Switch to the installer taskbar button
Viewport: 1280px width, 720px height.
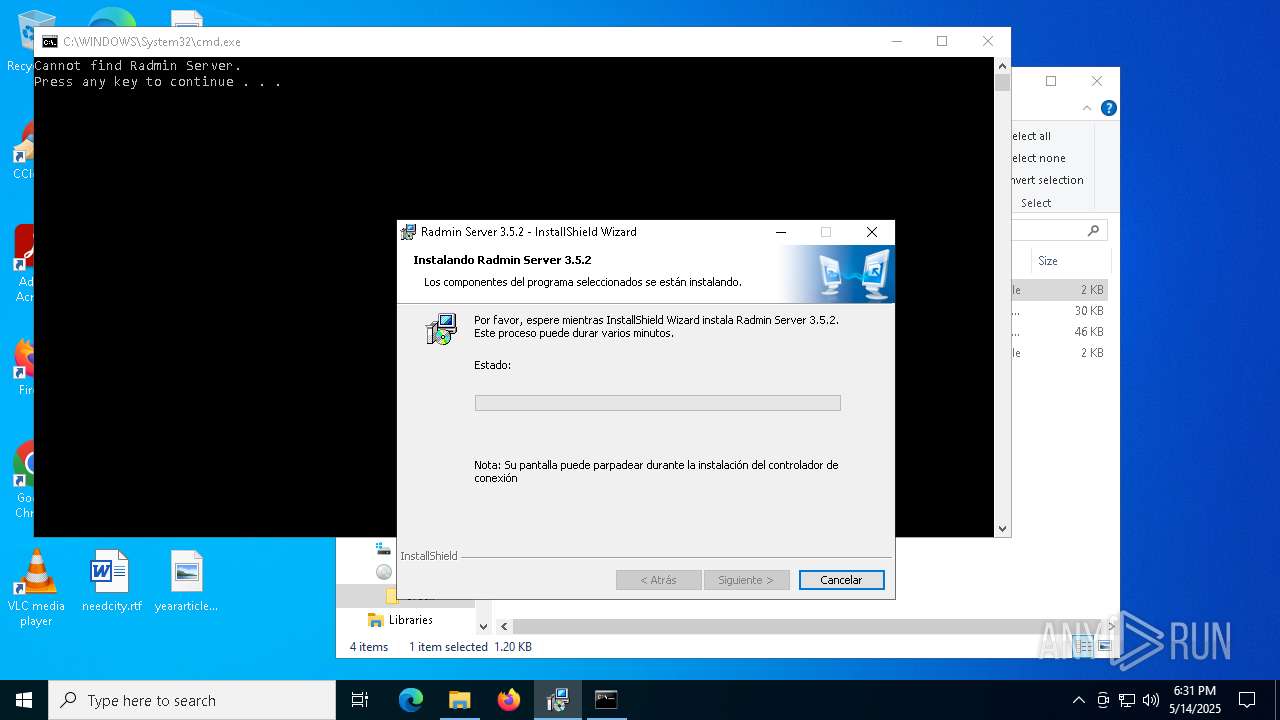coord(557,700)
